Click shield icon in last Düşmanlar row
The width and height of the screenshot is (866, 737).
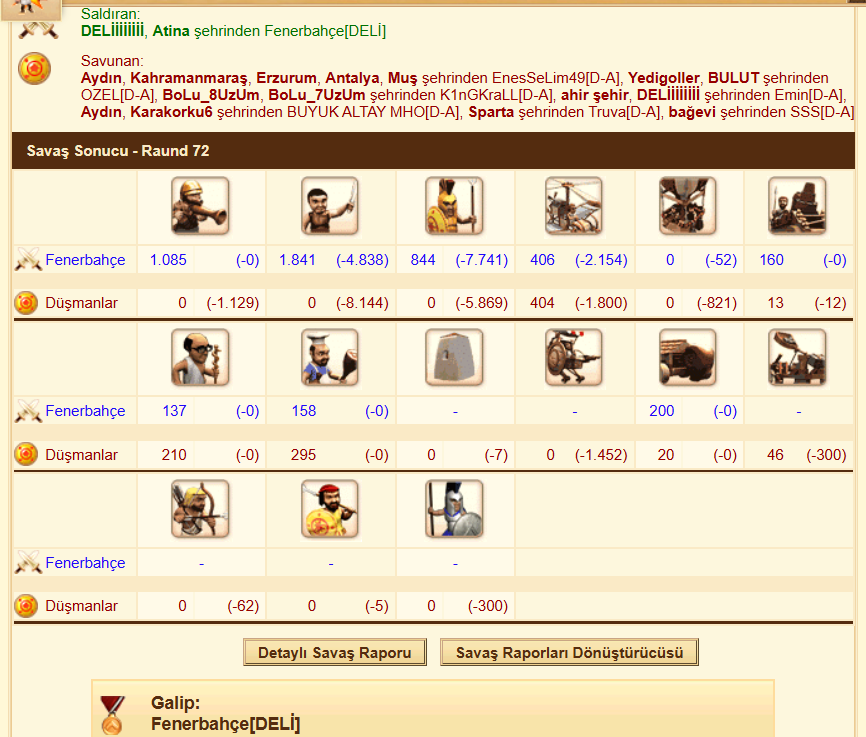tap(26, 606)
